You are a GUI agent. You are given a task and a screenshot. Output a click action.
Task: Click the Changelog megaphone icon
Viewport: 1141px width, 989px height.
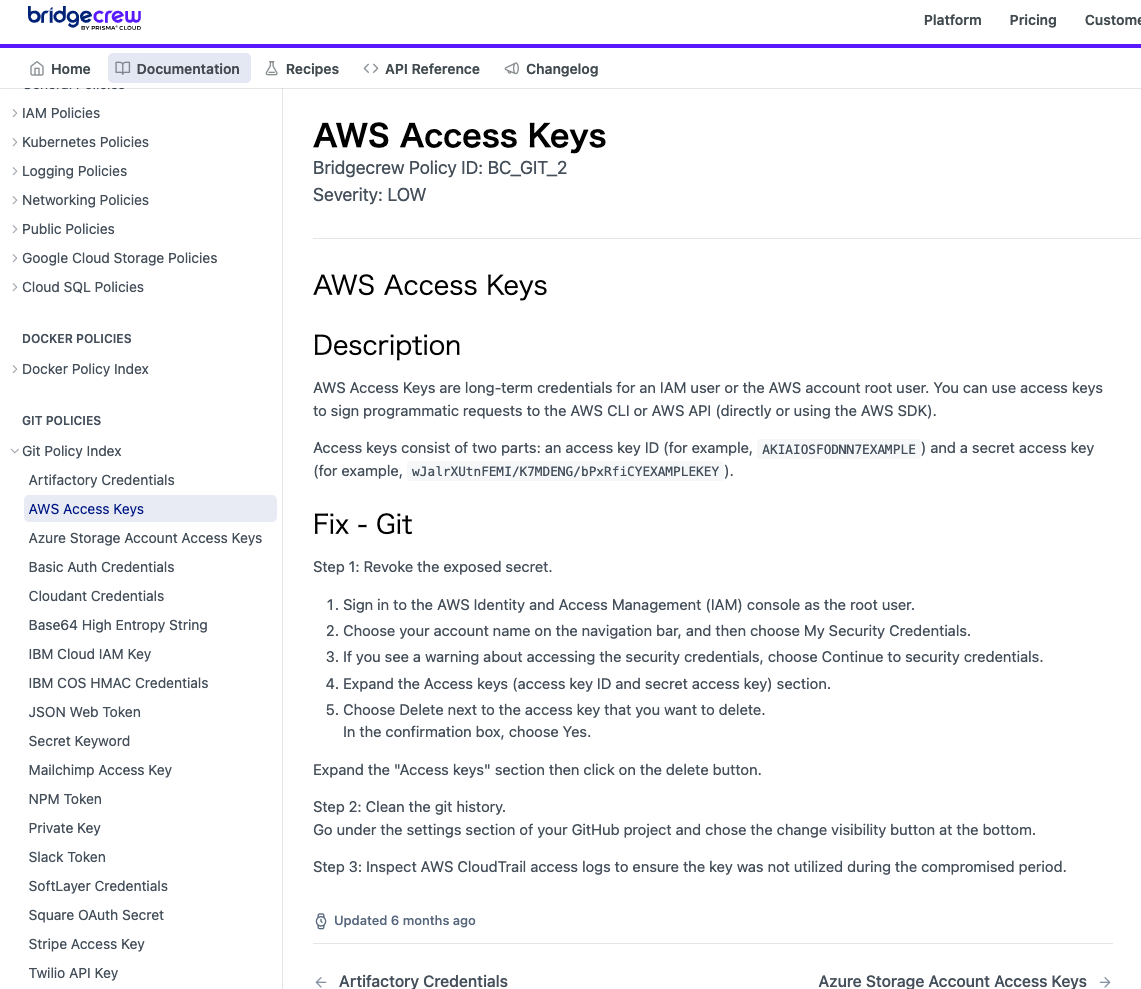coord(512,68)
